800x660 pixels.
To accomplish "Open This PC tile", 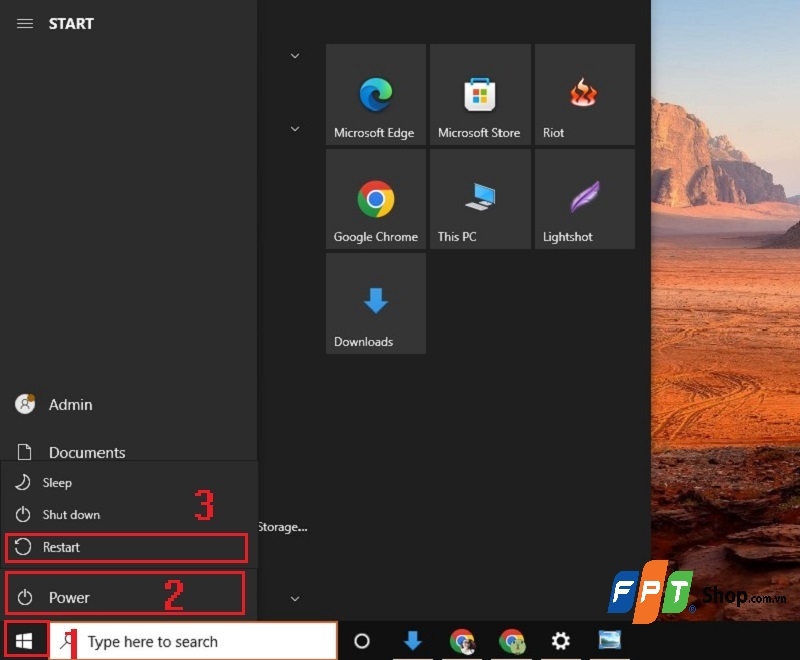I will [480, 199].
